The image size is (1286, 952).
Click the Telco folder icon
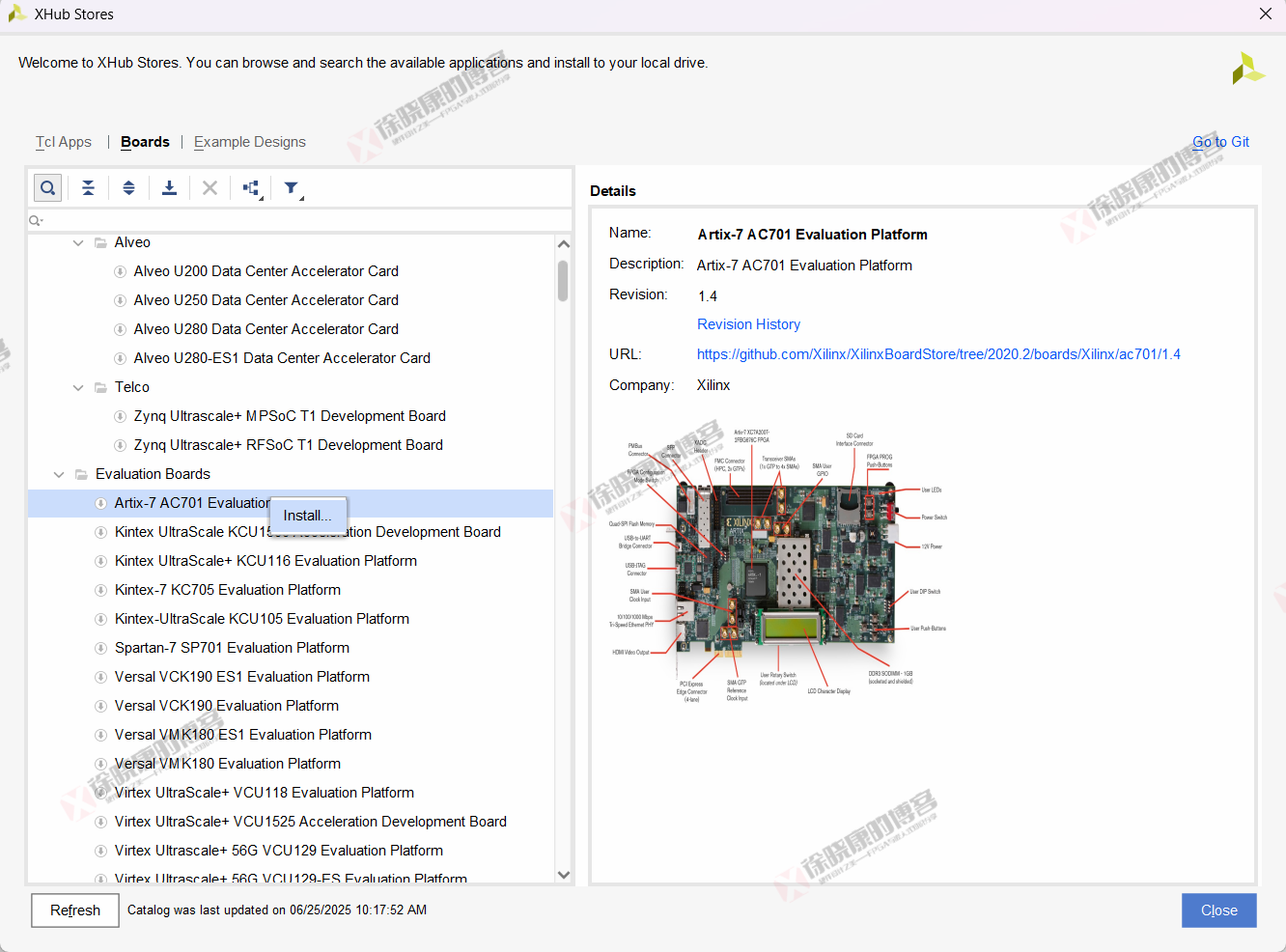(x=100, y=387)
